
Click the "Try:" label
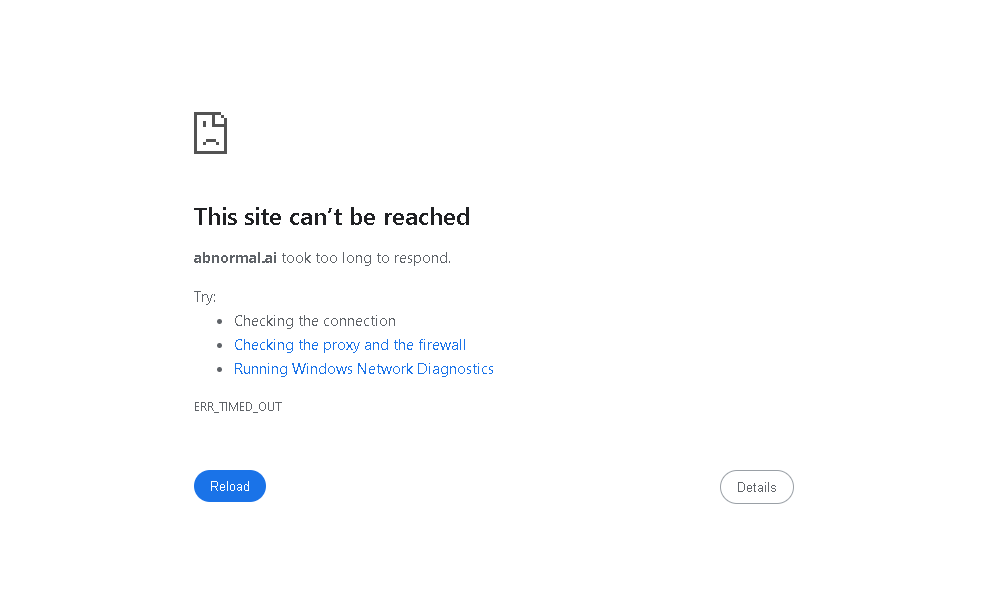point(204,297)
